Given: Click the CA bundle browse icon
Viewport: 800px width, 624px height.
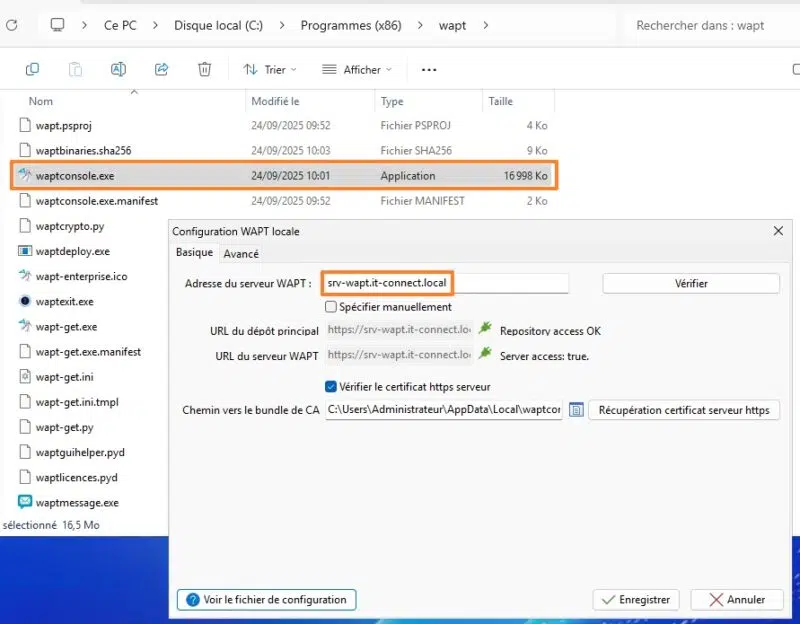Looking at the screenshot, I should click(x=576, y=410).
